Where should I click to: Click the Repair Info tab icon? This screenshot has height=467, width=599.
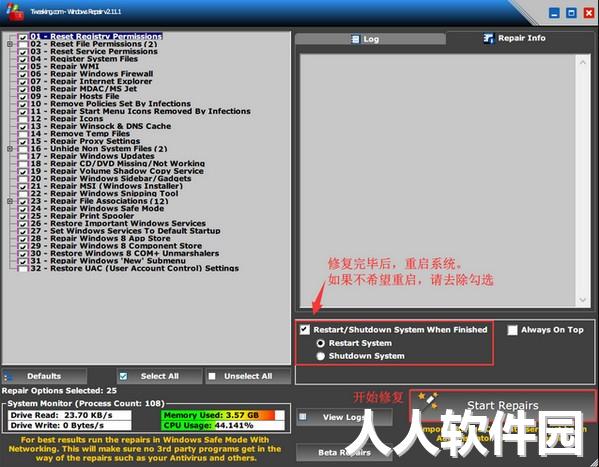[x=488, y=38]
